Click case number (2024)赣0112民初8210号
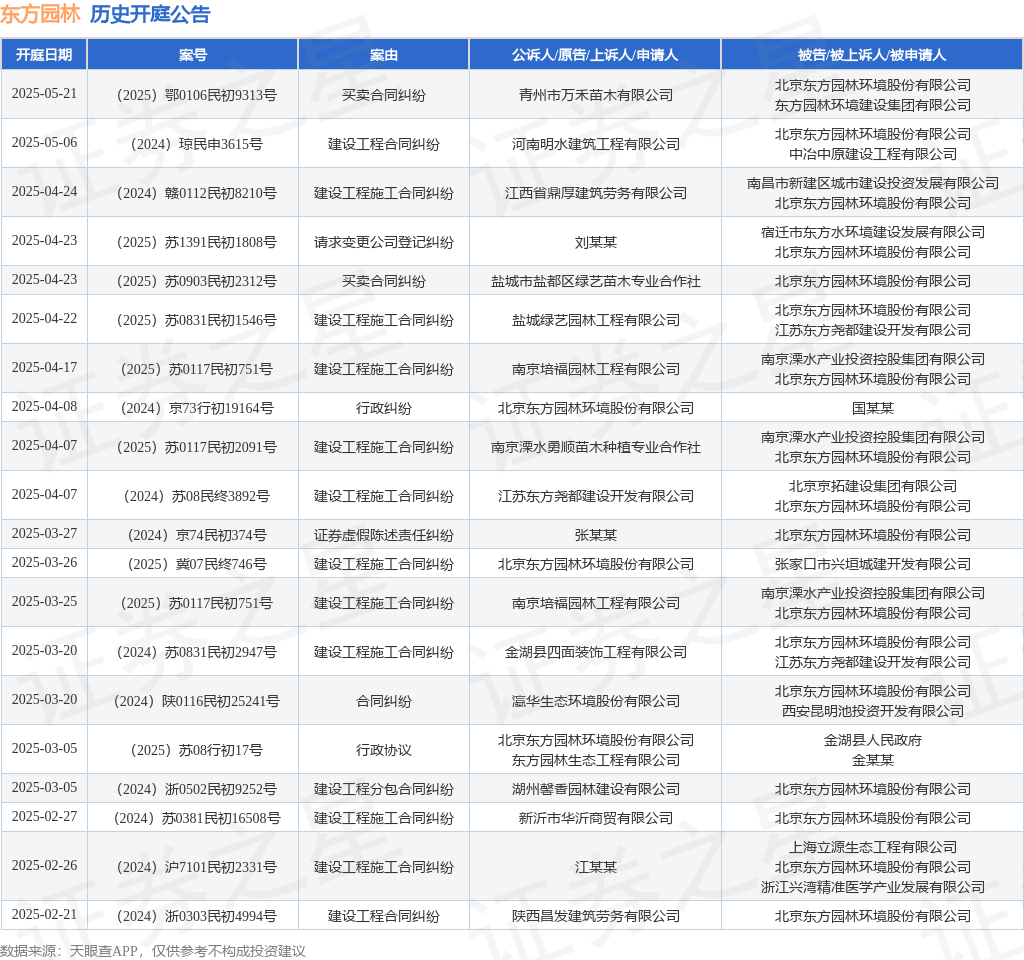 pos(197,193)
